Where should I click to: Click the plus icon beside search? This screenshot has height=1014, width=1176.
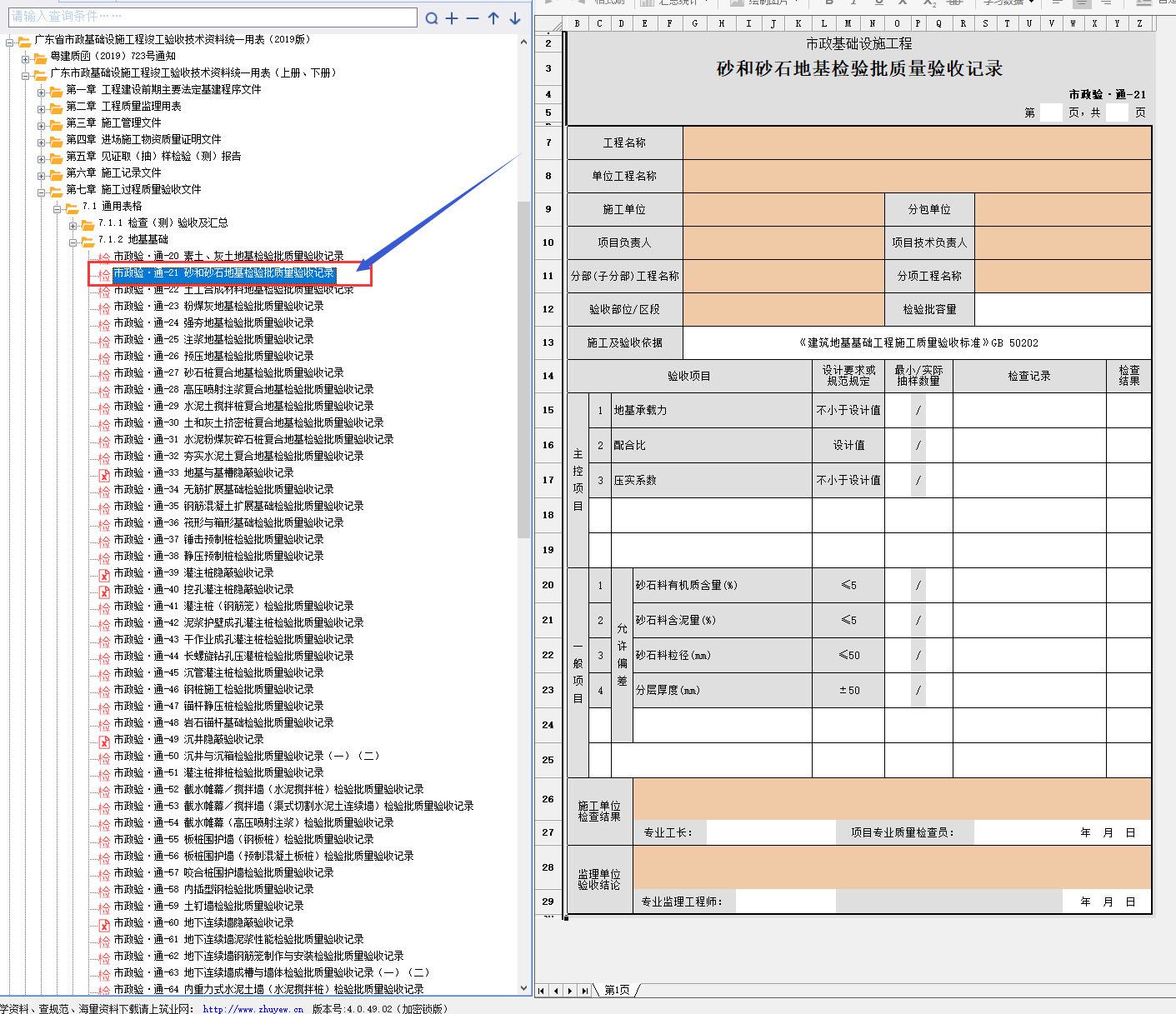(x=452, y=18)
